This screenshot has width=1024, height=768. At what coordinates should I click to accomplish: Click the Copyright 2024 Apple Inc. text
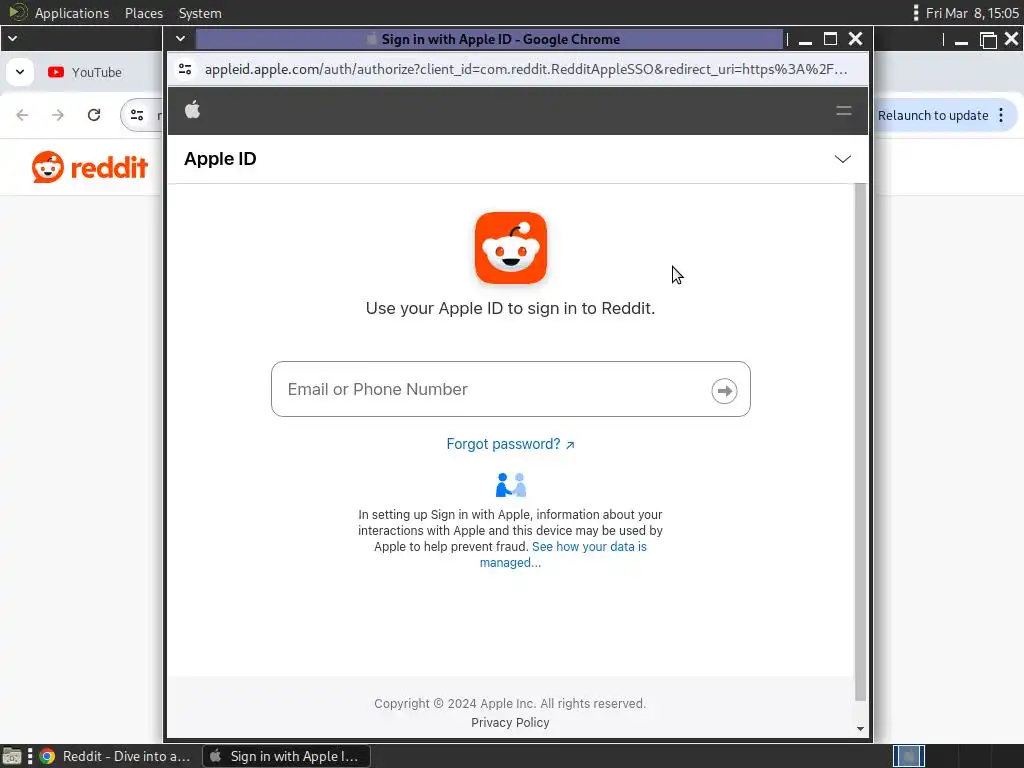coord(509,703)
